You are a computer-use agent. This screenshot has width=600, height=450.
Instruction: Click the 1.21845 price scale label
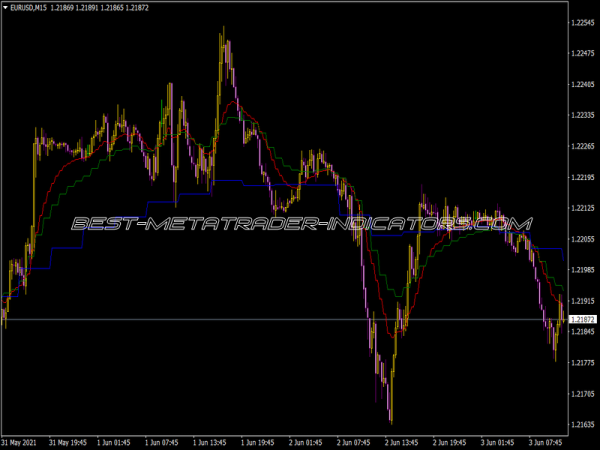coord(583,332)
